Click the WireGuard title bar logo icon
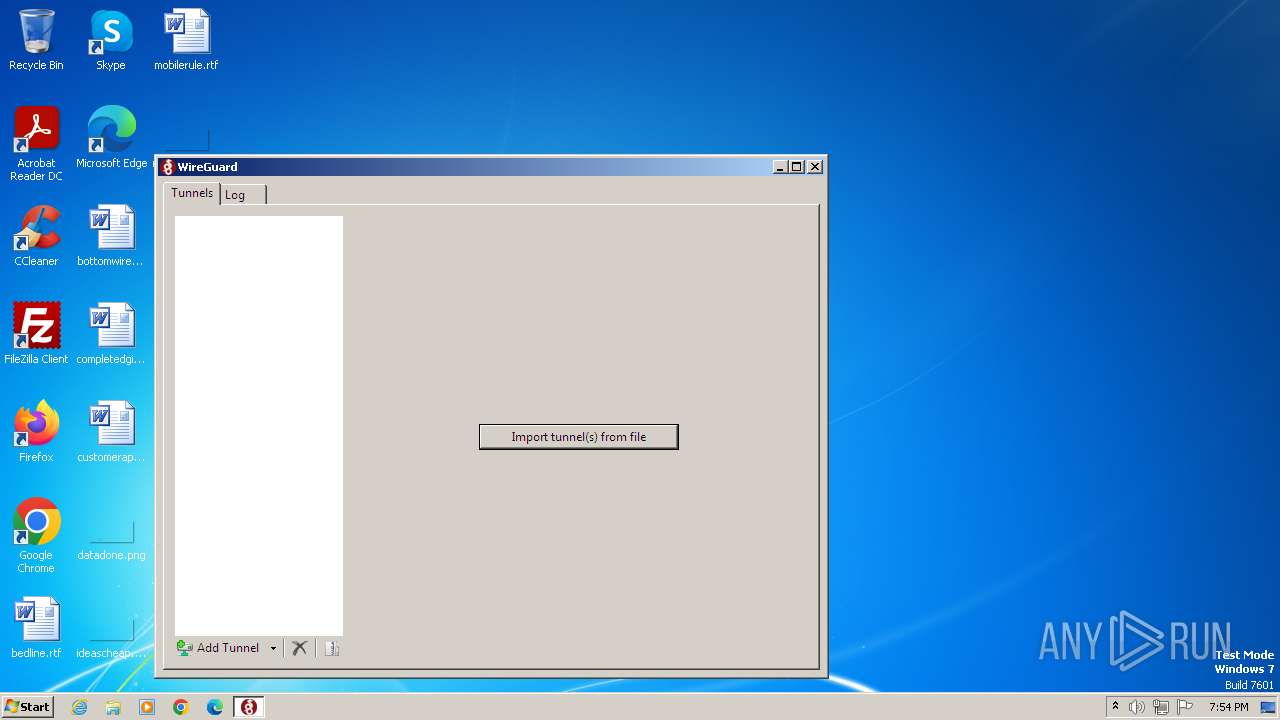Screen dimensions: 1280x720 click(x=168, y=167)
